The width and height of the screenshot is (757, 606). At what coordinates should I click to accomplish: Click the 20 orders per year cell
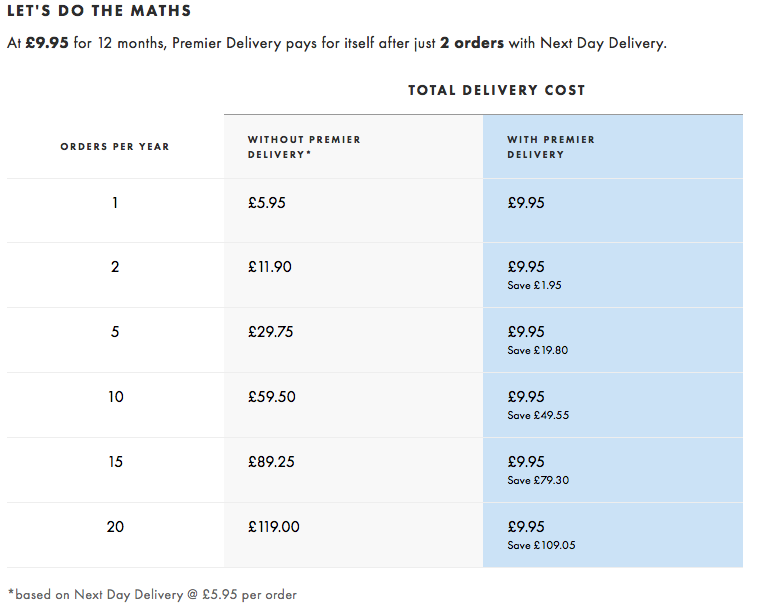pyautogui.click(x=115, y=527)
